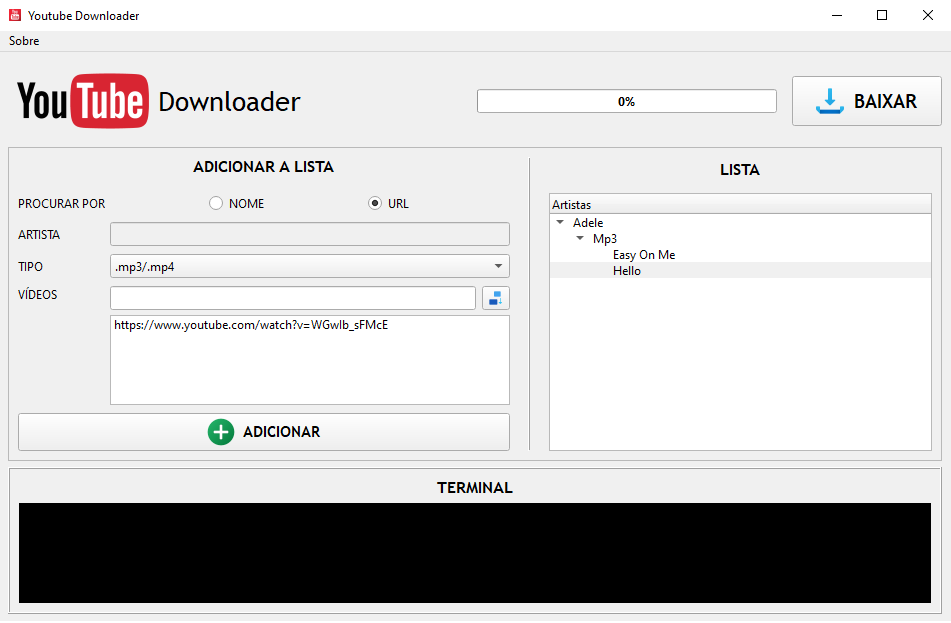
Task: Click the VÍDEOS single-line input field
Action: click(x=293, y=298)
